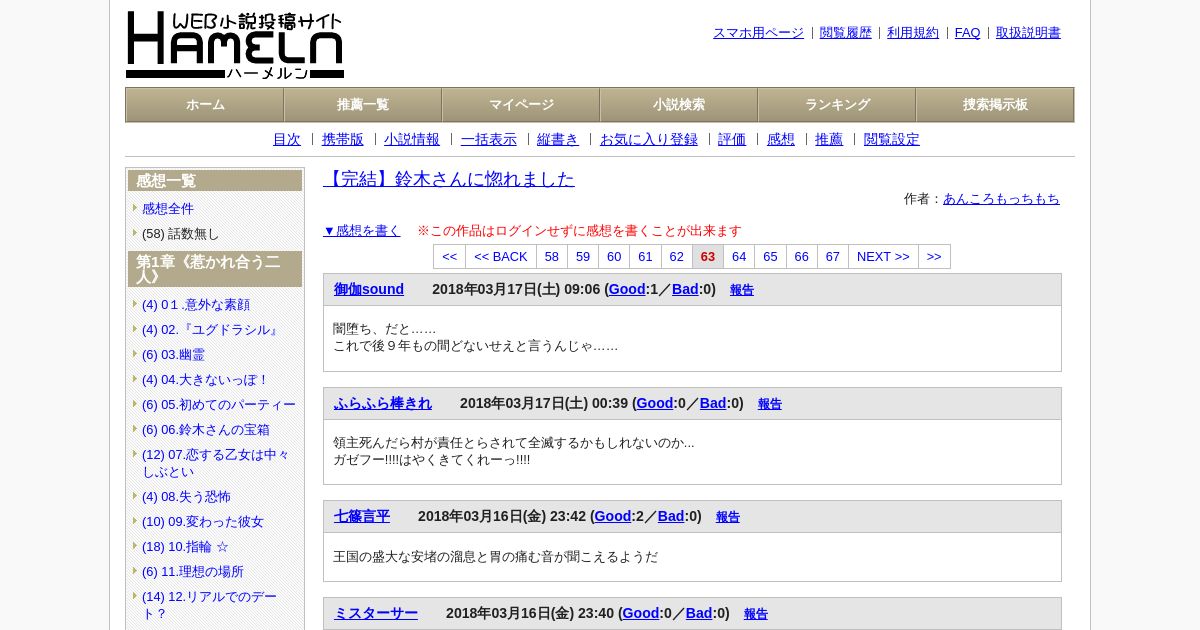The width and height of the screenshot is (1200, 630).
Task: Go to review page 60
Action: (614, 257)
